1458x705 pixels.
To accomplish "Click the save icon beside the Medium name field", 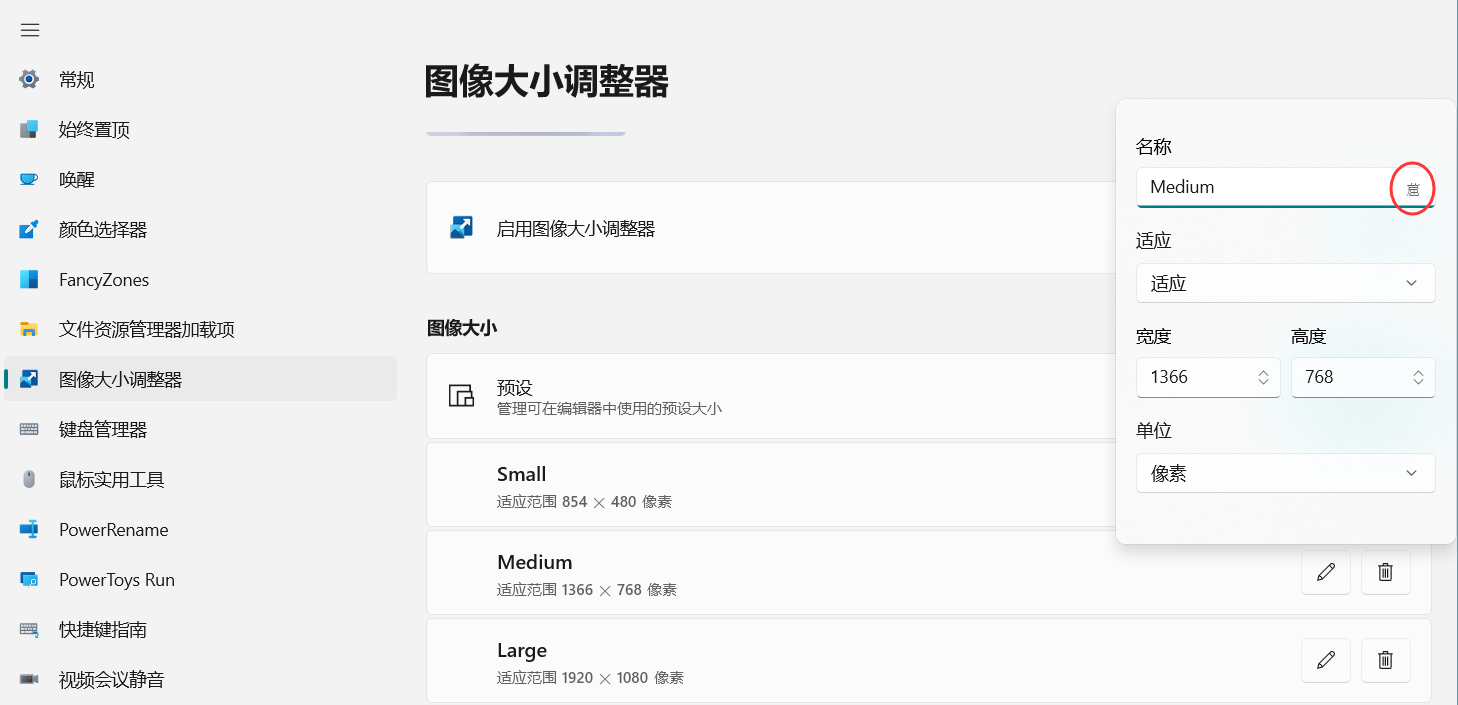I will coord(1413,188).
